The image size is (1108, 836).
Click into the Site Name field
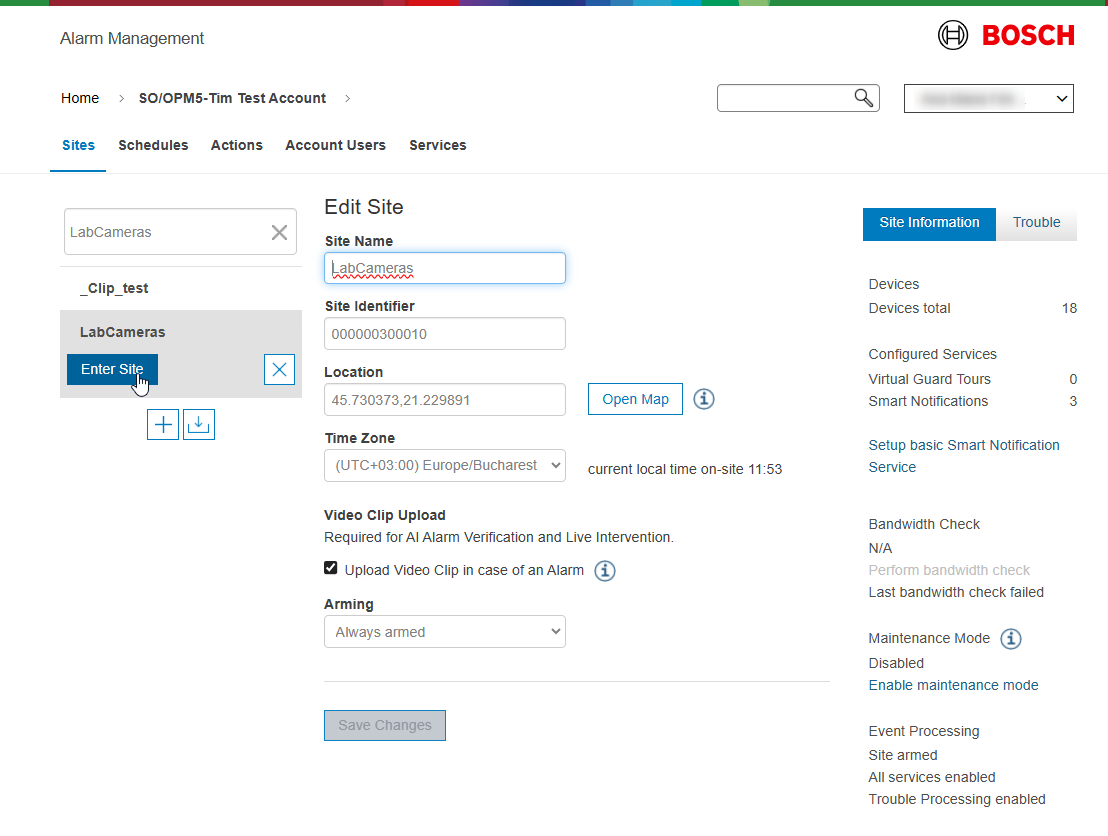coord(445,268)
